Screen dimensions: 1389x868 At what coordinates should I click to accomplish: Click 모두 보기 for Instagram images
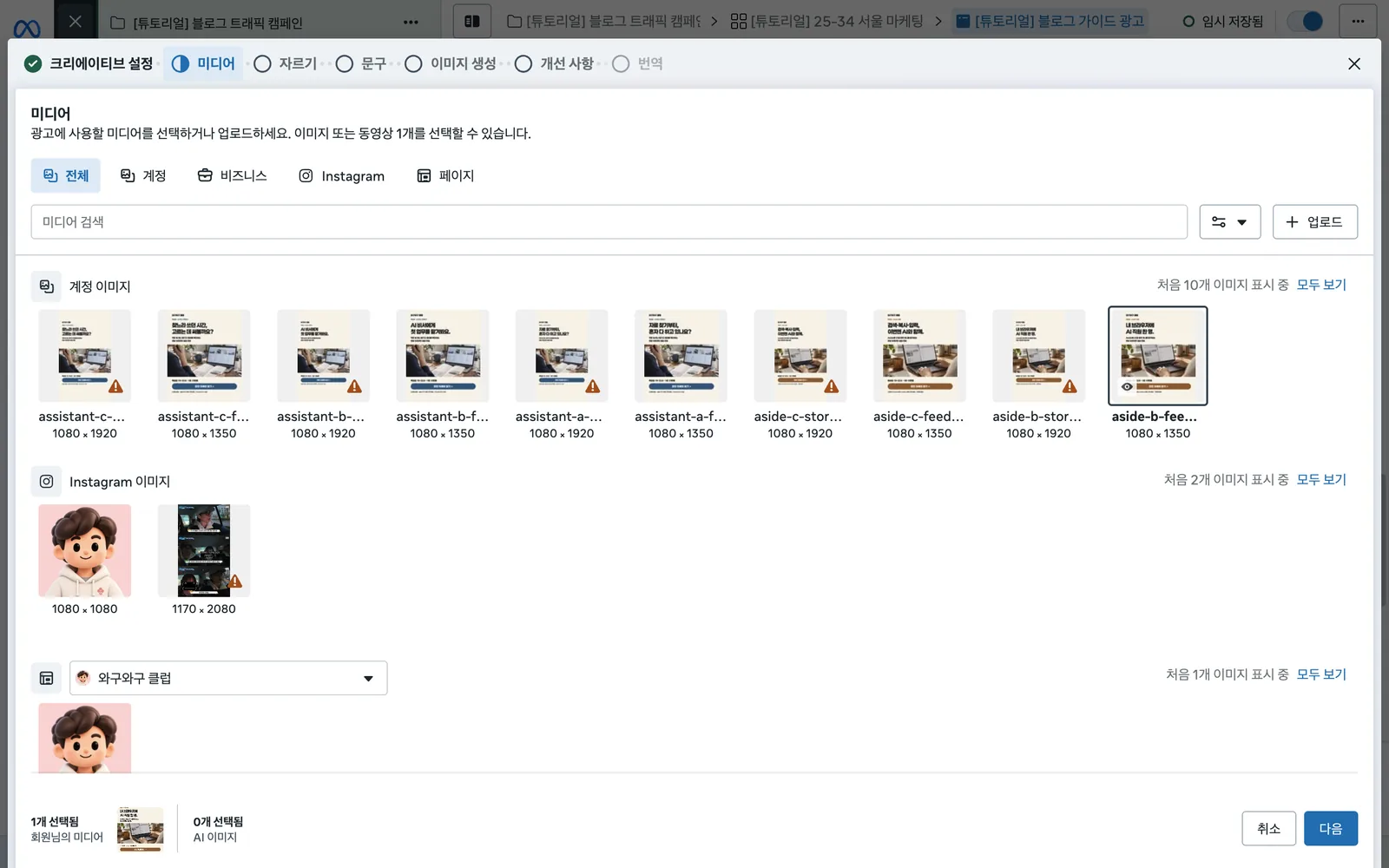1321,479
